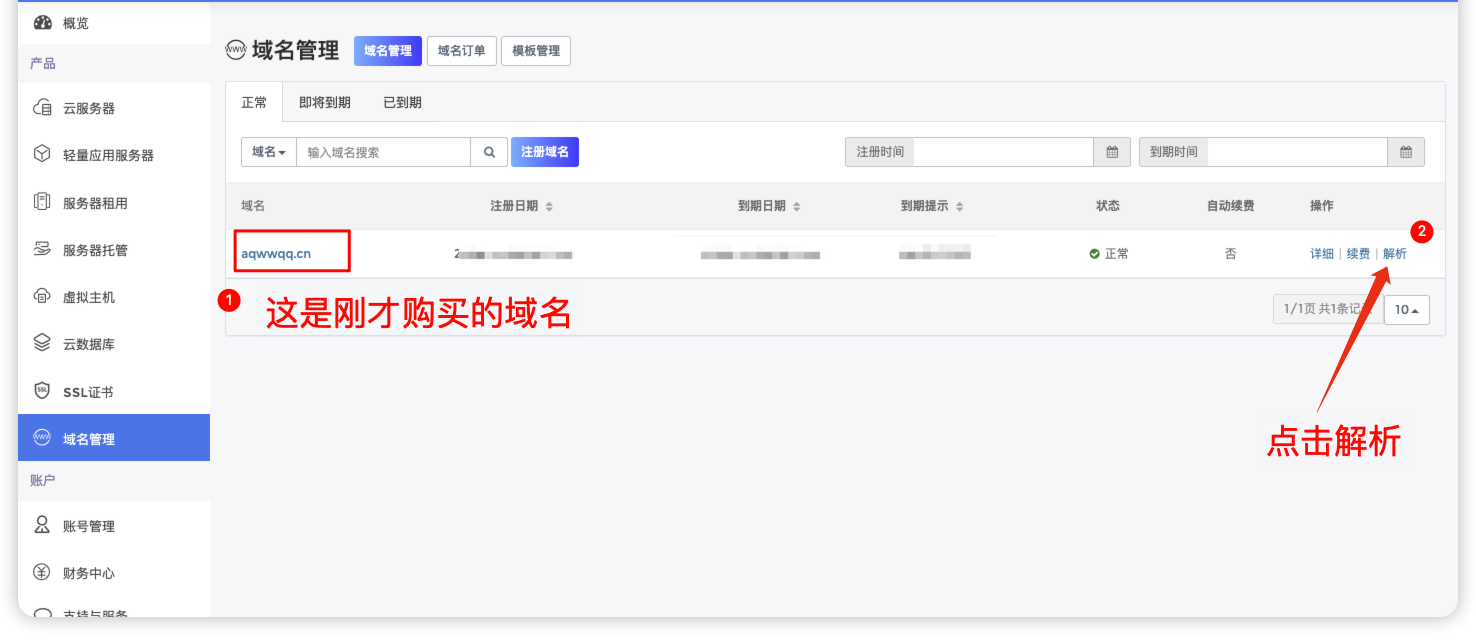1476x641 pixels.
Task: Click the 注册域名 button
Action: (x=544, y=151)
